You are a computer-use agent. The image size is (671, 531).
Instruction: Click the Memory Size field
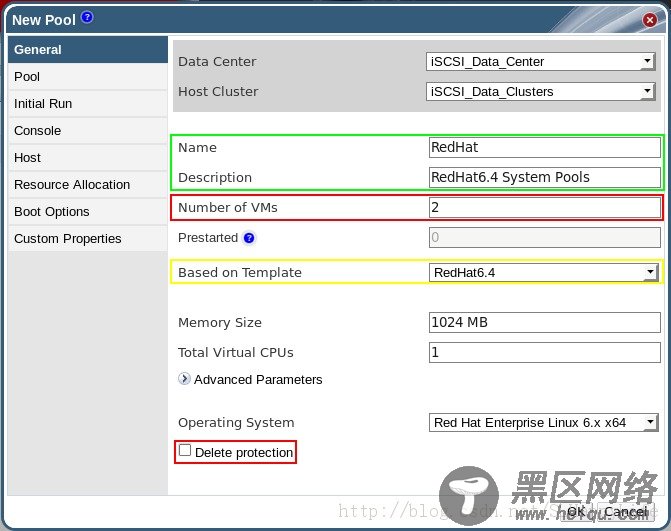click(545, 322)
